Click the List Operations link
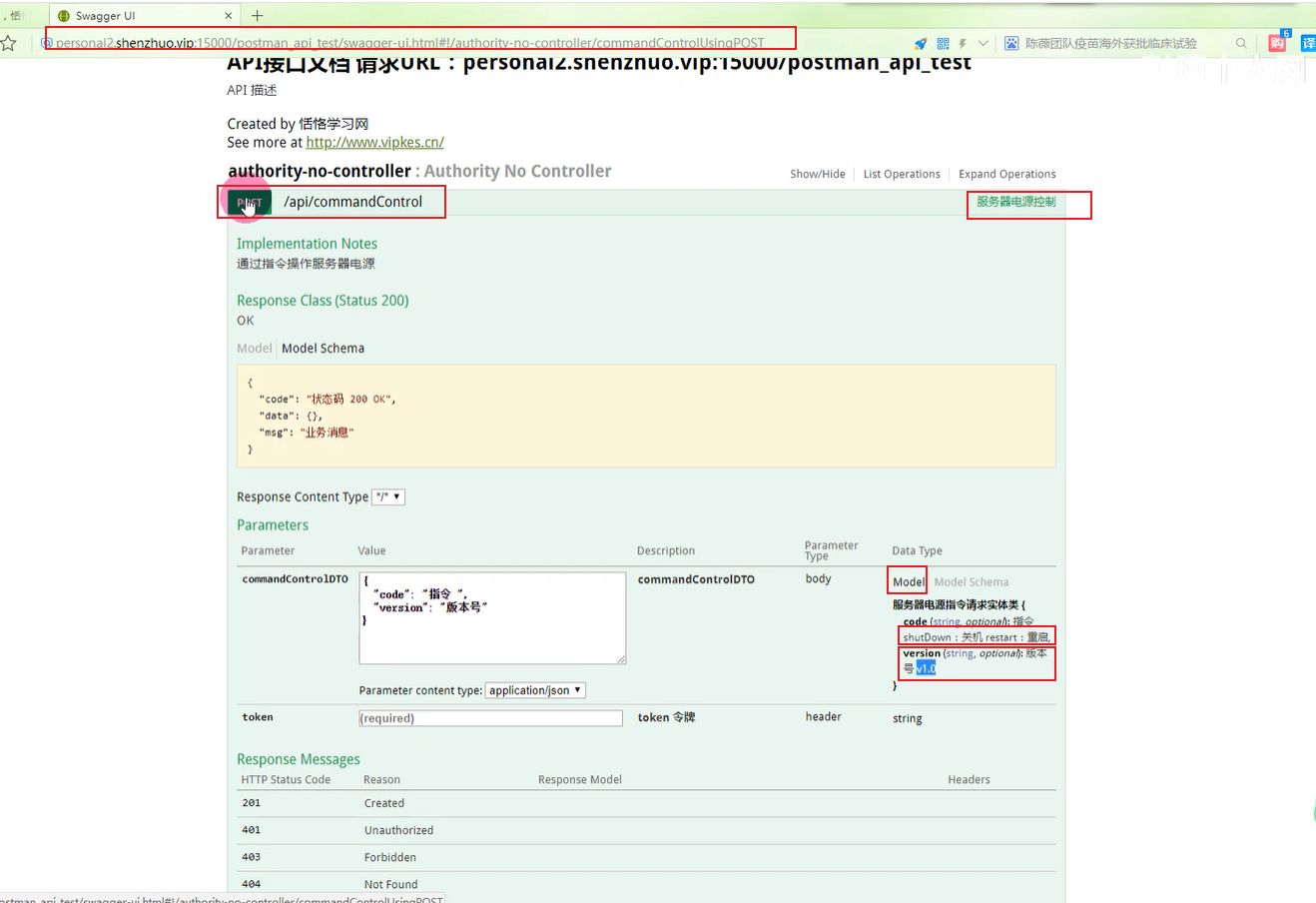 [901, 174]
